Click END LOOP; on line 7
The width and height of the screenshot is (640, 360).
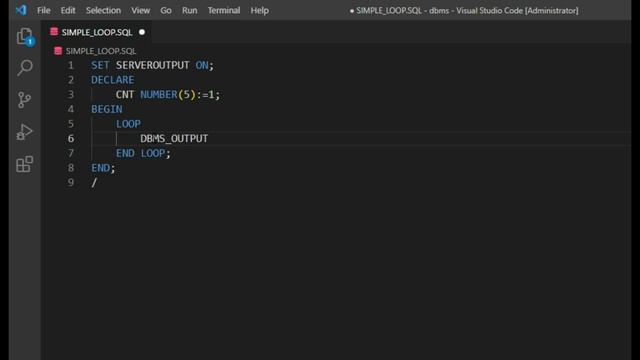click(143, 153)
